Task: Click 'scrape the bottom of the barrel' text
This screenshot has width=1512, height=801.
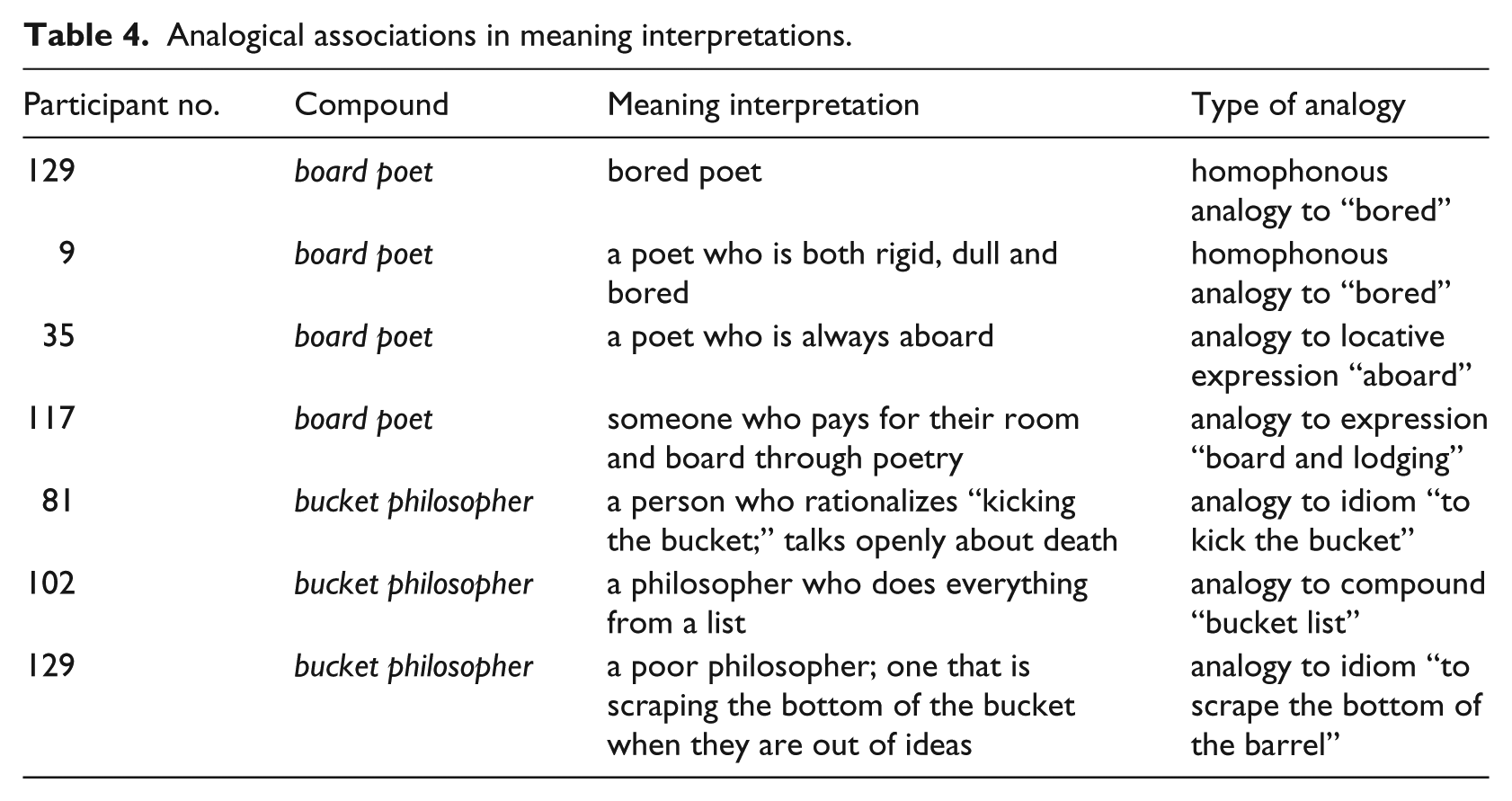Action: click(x=1336, y=706)
